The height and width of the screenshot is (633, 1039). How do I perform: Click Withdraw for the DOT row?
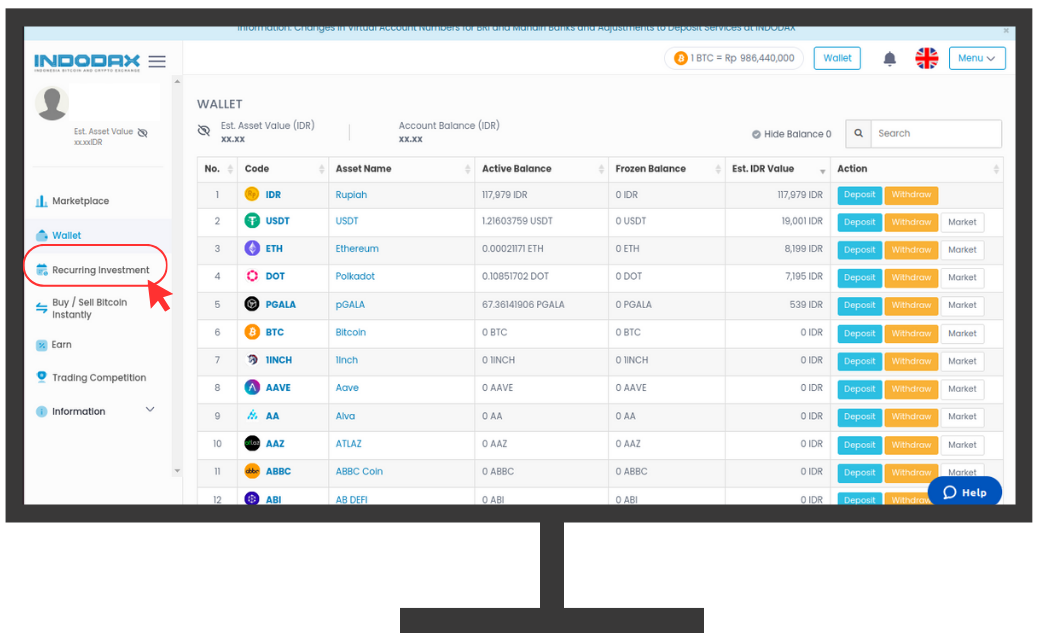pyautogui.click(x=911, y=278)
